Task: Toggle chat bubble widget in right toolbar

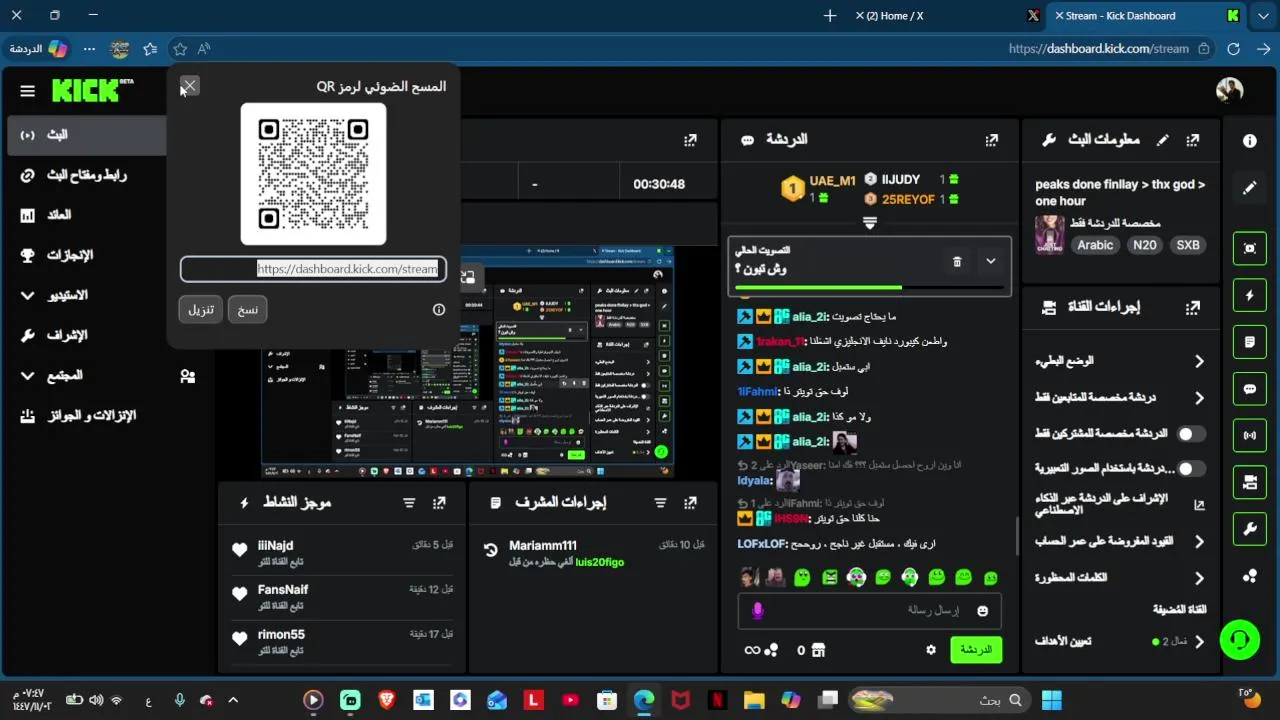Action: (x=1250, y=389)
